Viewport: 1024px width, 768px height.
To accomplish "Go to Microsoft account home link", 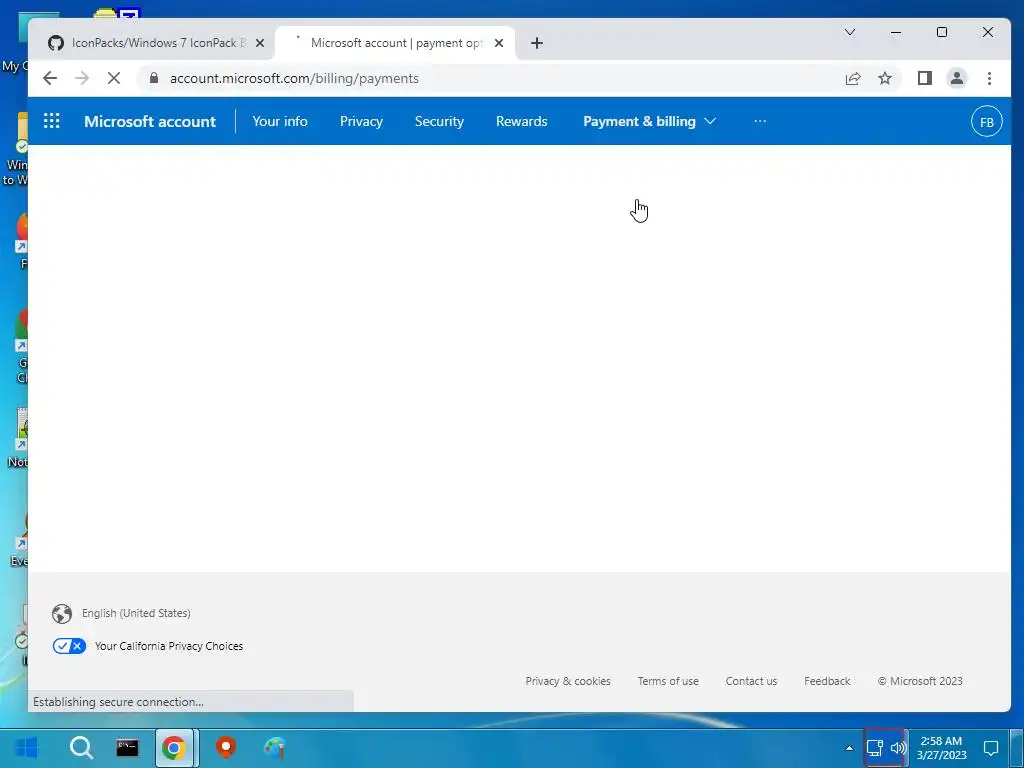I will coord(150,121).
